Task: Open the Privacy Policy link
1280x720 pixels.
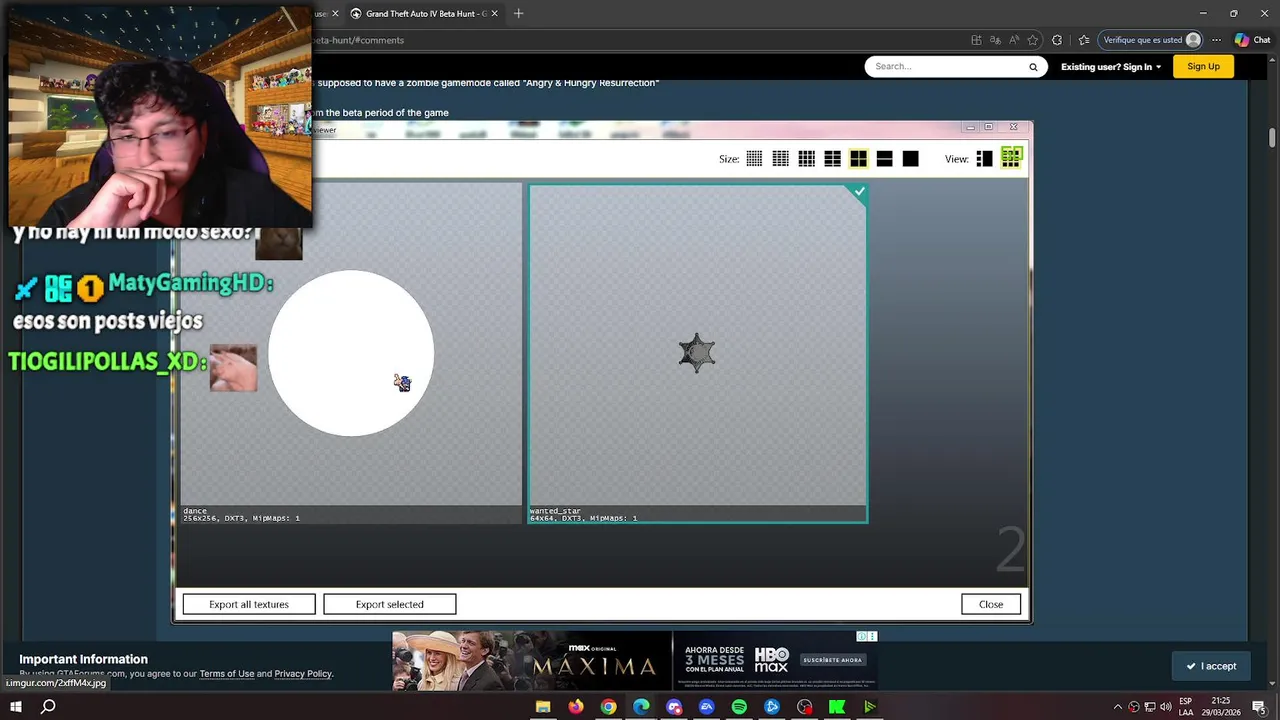Action: [303, 674]
